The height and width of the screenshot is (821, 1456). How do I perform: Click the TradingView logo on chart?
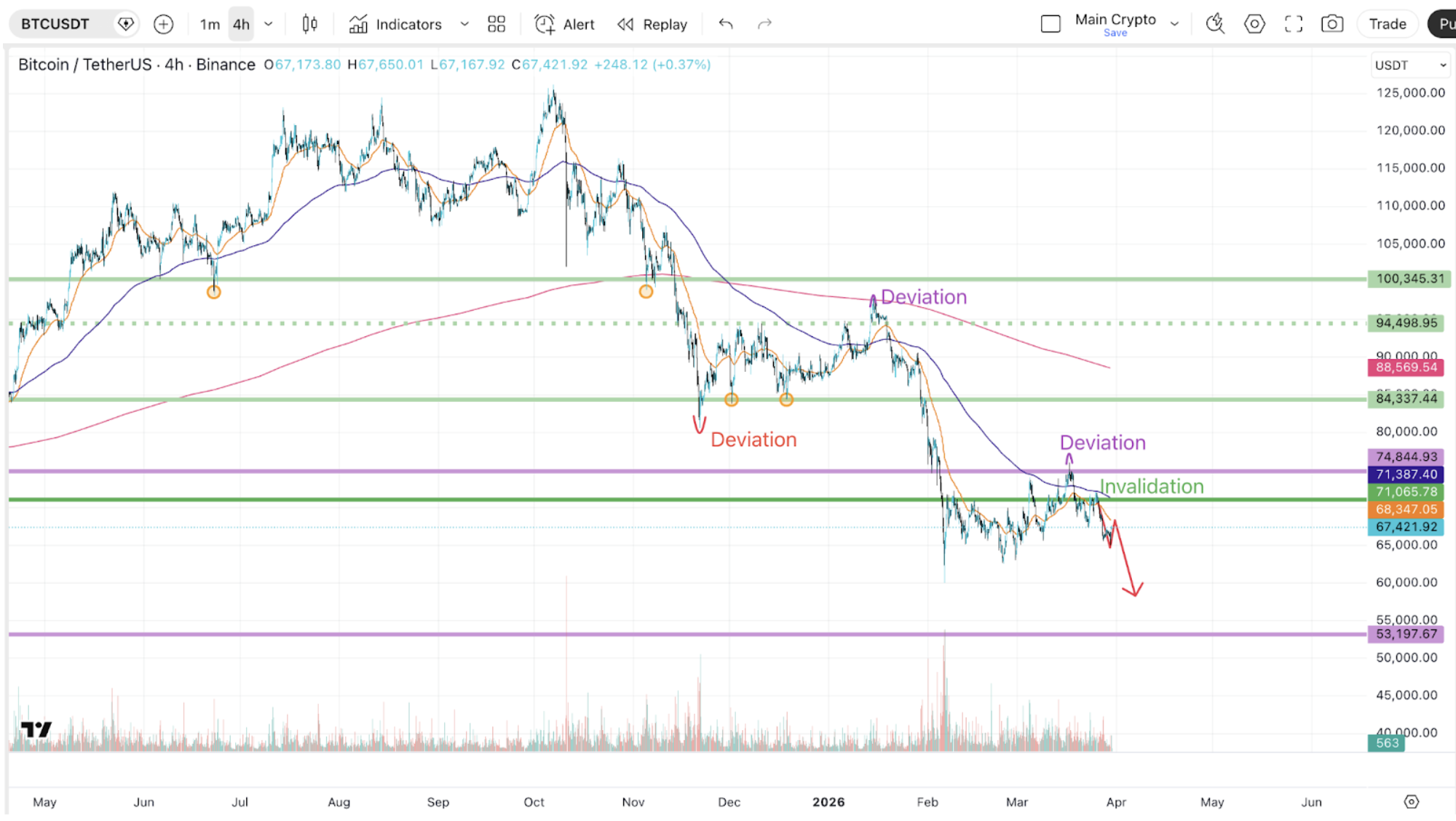(x=36, y=729)
